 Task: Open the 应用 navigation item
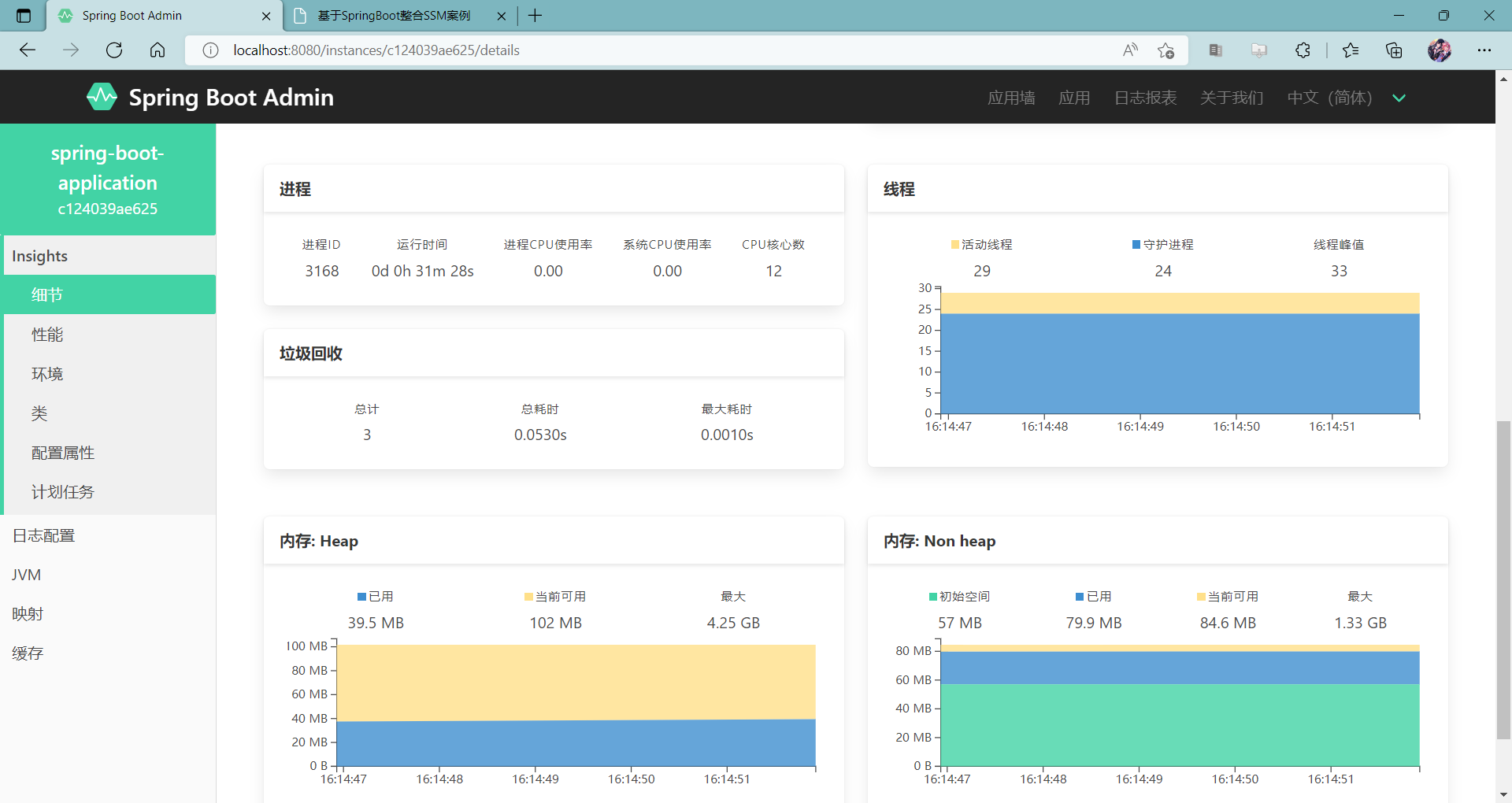(1074, 98)
